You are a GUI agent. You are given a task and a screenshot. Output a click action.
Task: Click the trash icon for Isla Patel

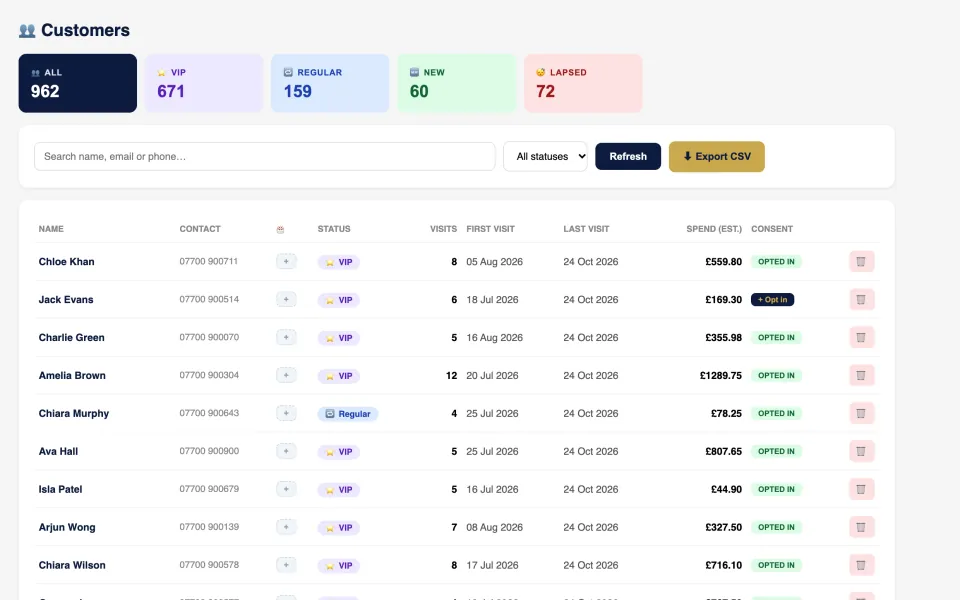click(861, 489)
